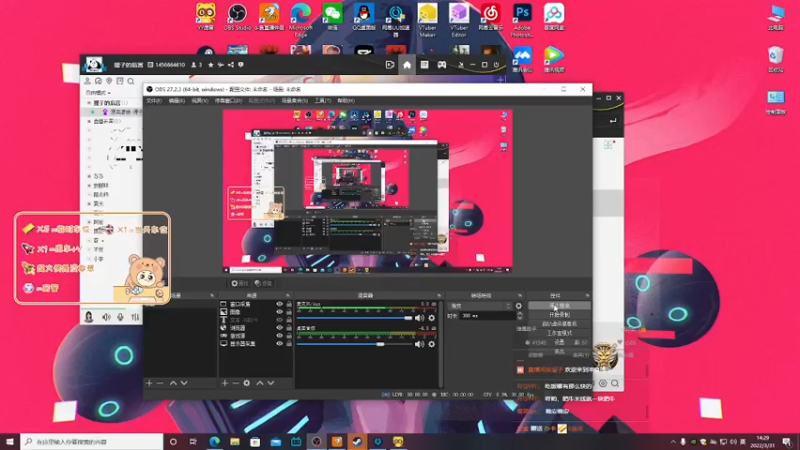The height and width of the screenshot is (450, 800).
Task: Pop out the Audio Mixer dock panel
Action: (x=439, y=295)
